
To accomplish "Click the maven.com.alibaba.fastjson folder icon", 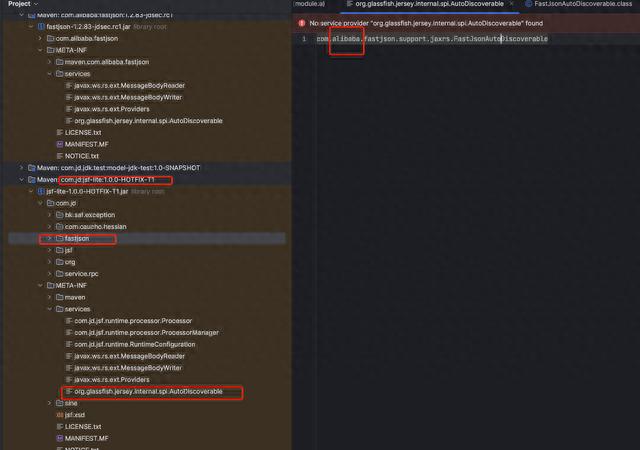I will 60,62.
